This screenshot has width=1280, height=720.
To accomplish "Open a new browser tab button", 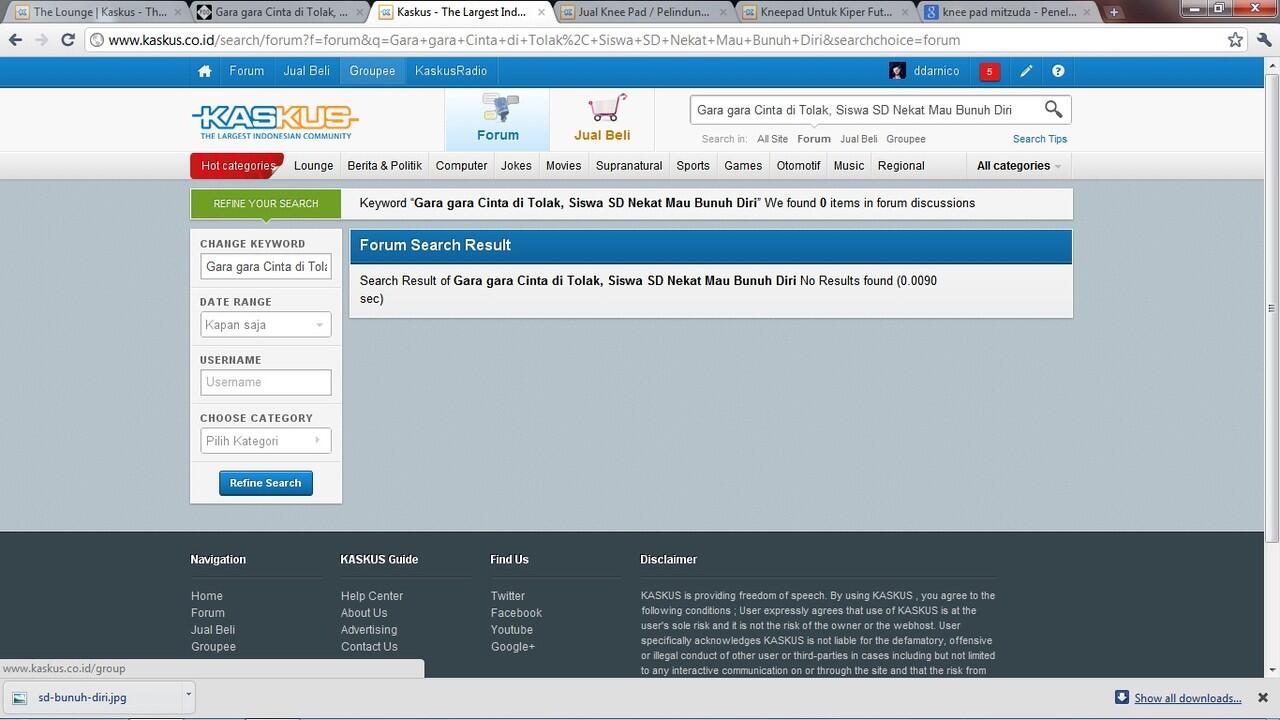I will pyautogui.click(x=1114, y=12).
